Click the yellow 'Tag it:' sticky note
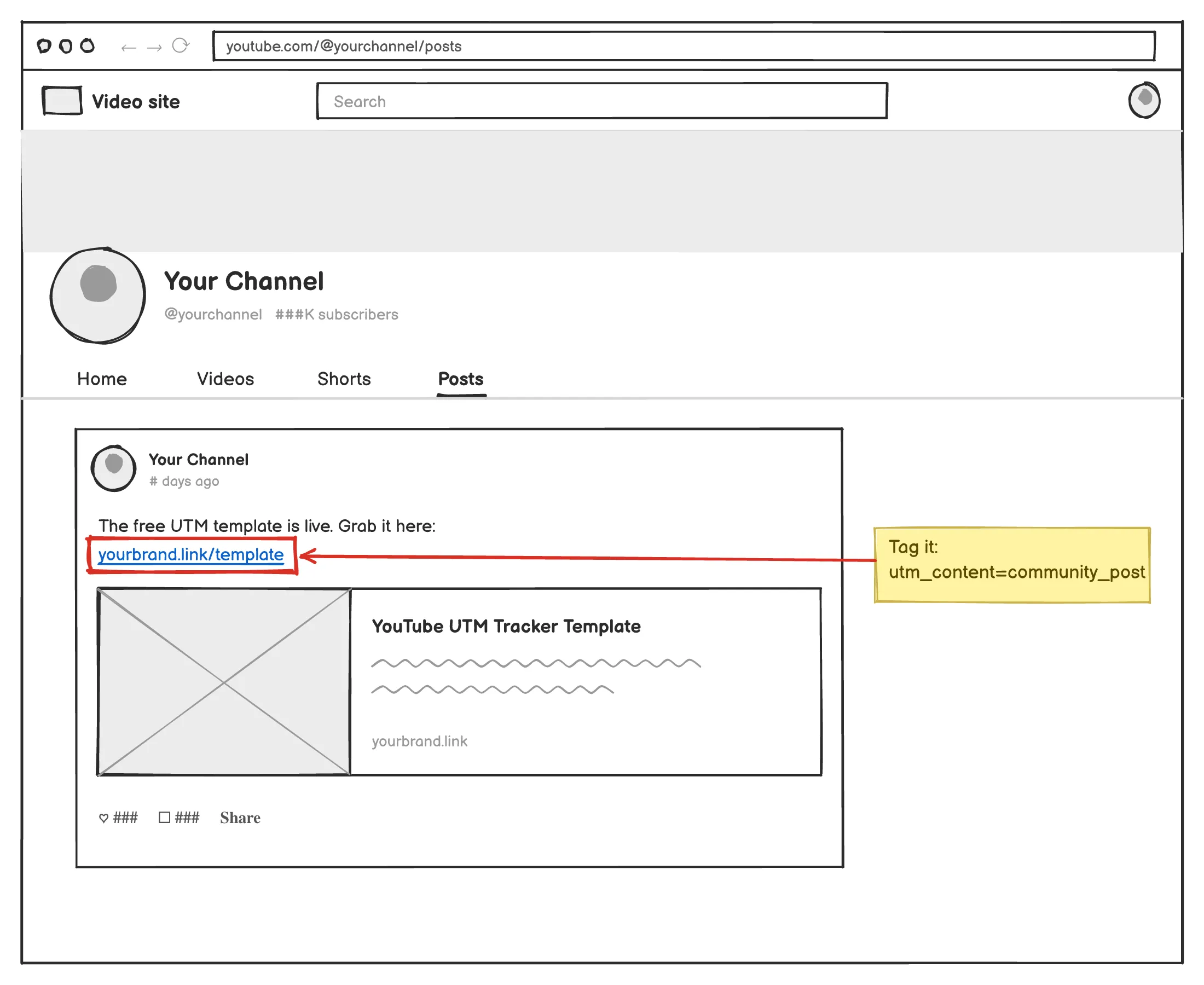Image resolution: width=1204 pixels, height=985 pixels. click(1012, 565)
